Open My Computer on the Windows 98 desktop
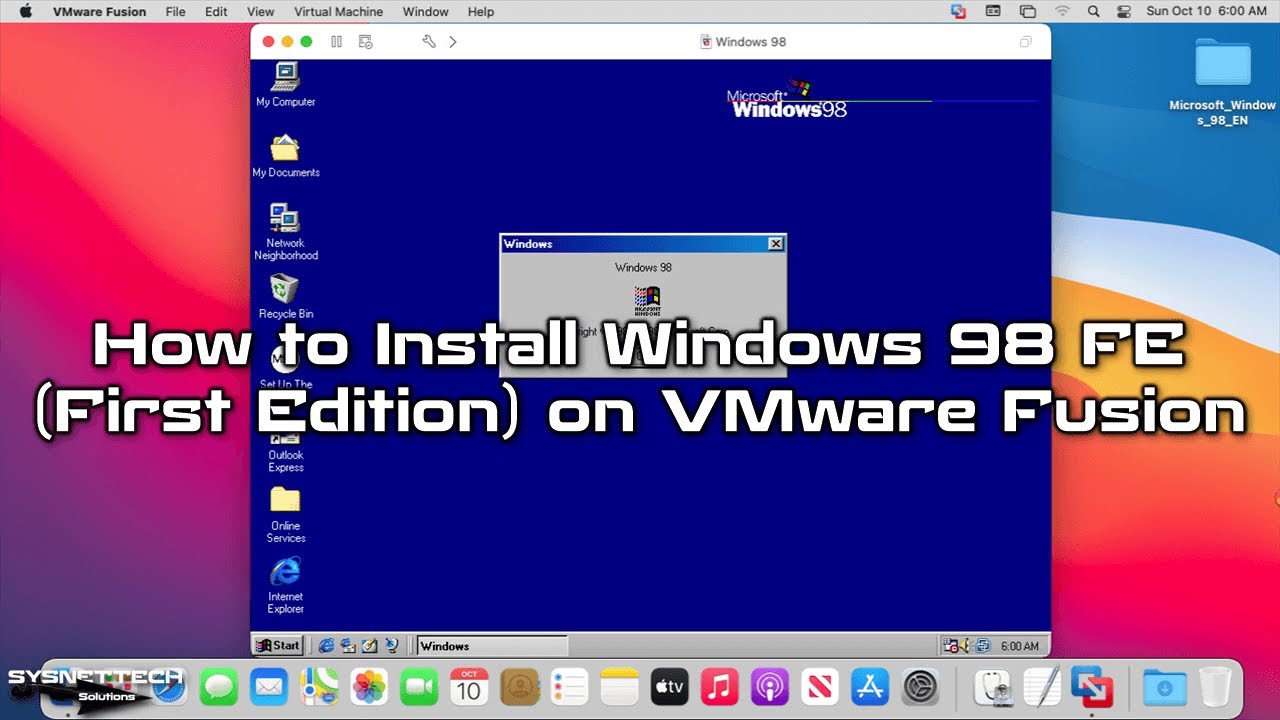The width and height of the screenshot is (1280, 720). tap(285, 84)
